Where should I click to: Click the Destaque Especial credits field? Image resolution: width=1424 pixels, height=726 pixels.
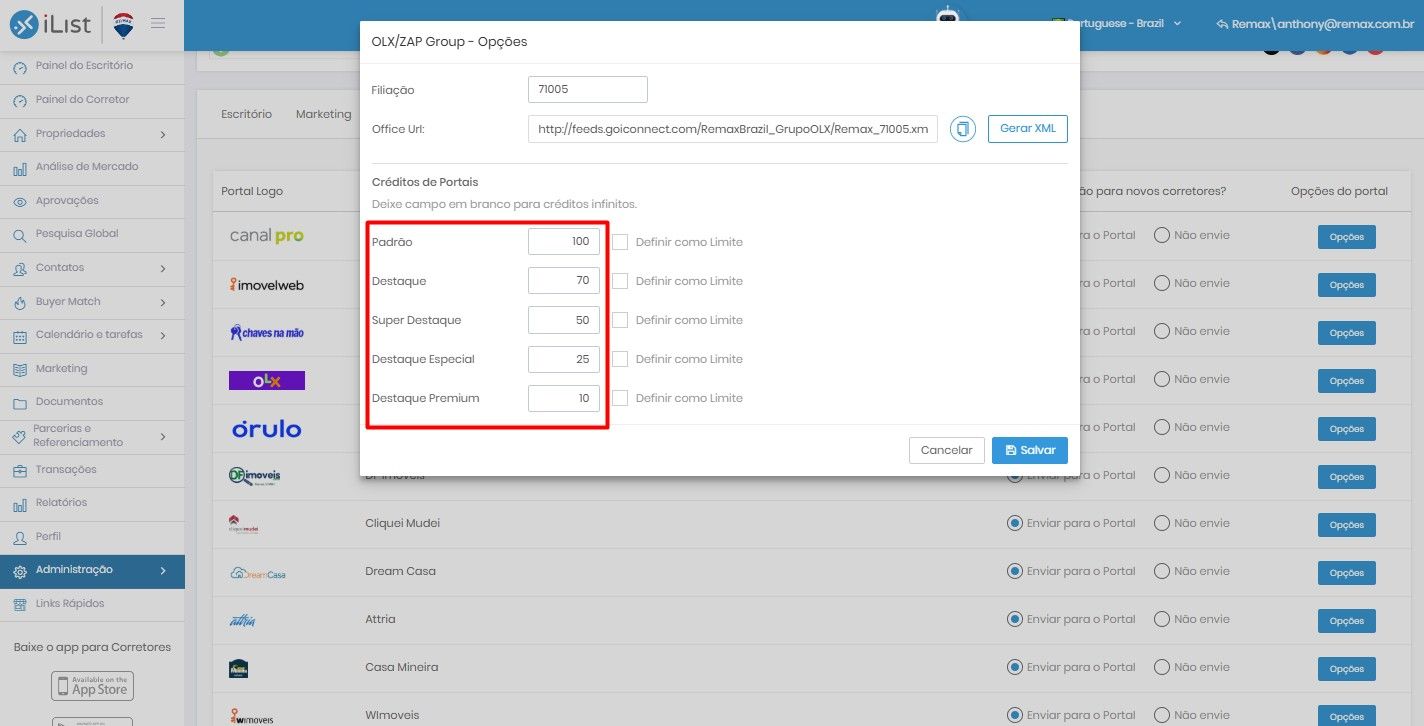point(564,359)
